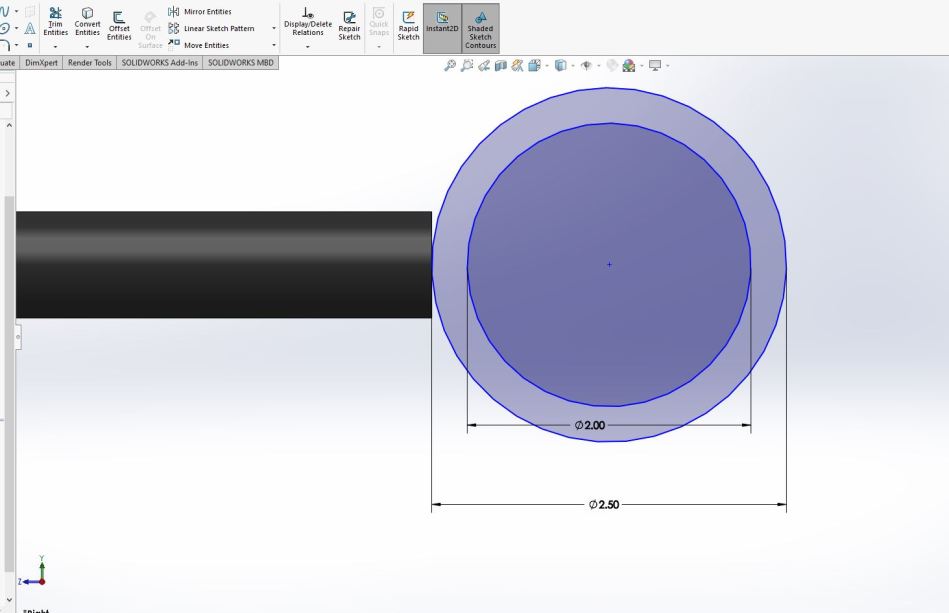This screenshot has width=949, height=613.
Task: Open the SOLIDWORKS MBD tab
Action: pyautogui.click(x=240, y=62)
